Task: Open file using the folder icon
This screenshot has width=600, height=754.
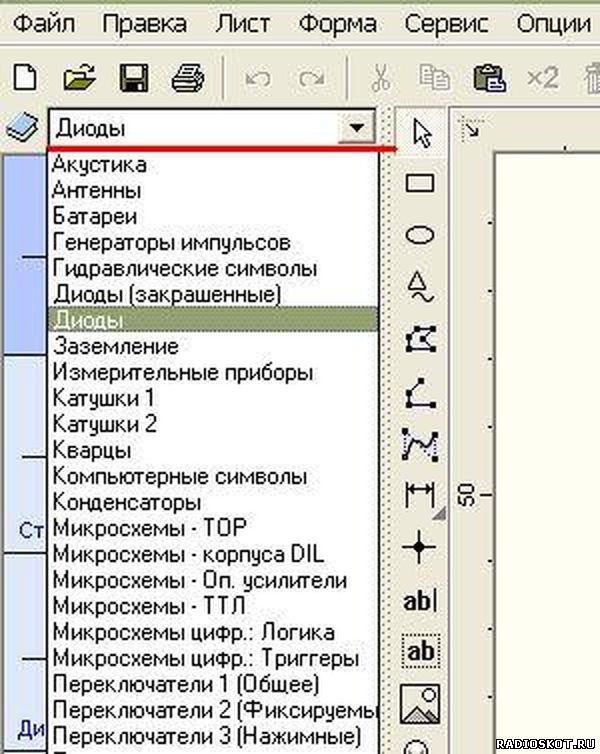Action: click(79, 77)
